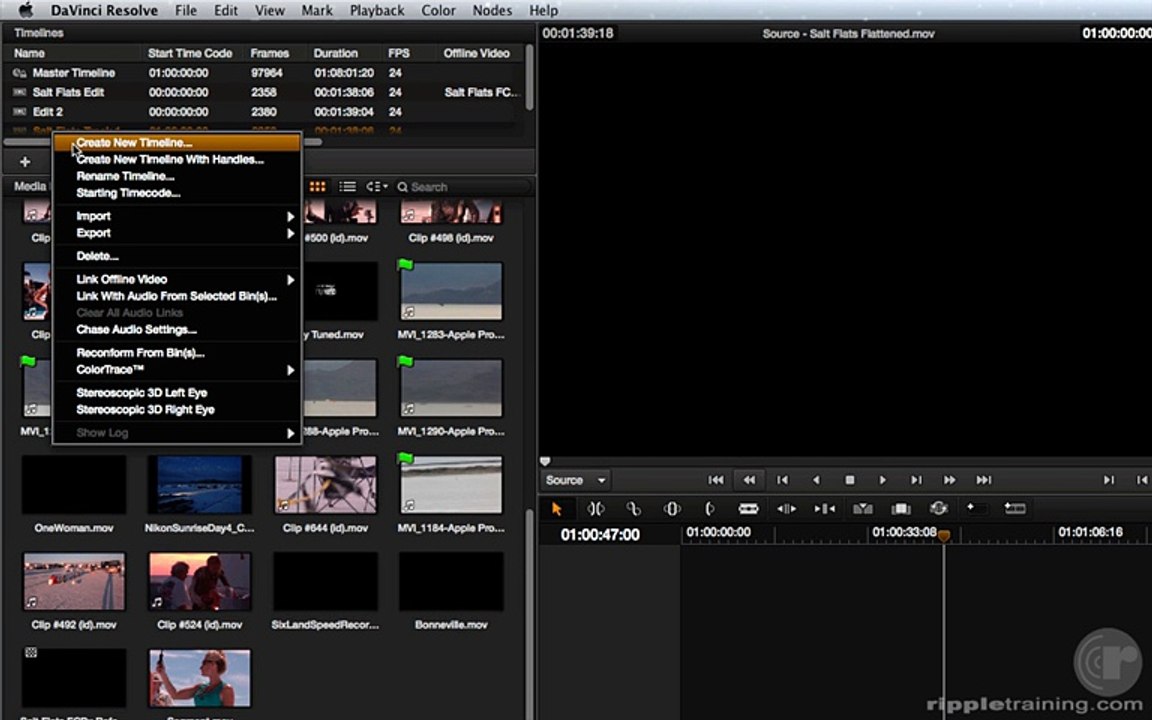Viewport: 1152px width, 720px height.
Task: Open the Nodes menu in menu bar
Action: 492,10
